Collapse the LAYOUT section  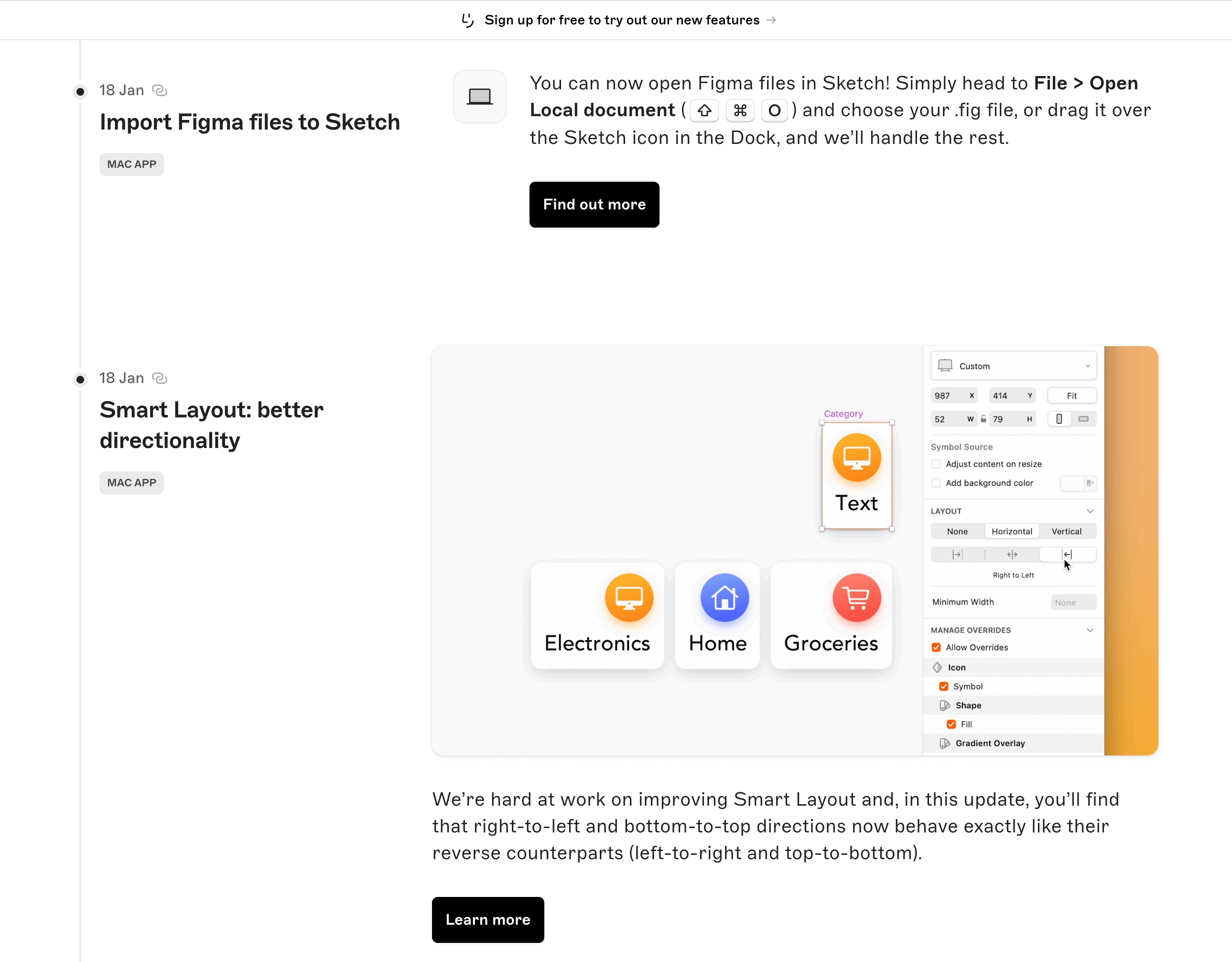click(1090, 511)
